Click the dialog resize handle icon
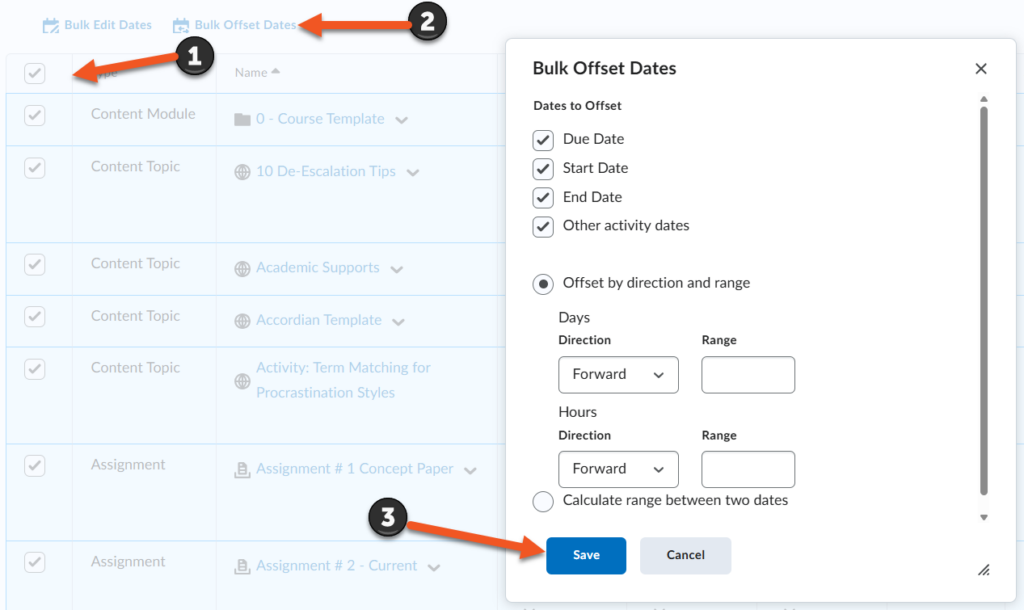The image size is (1024, 610). pyautogui.click(x=983, y=570)
